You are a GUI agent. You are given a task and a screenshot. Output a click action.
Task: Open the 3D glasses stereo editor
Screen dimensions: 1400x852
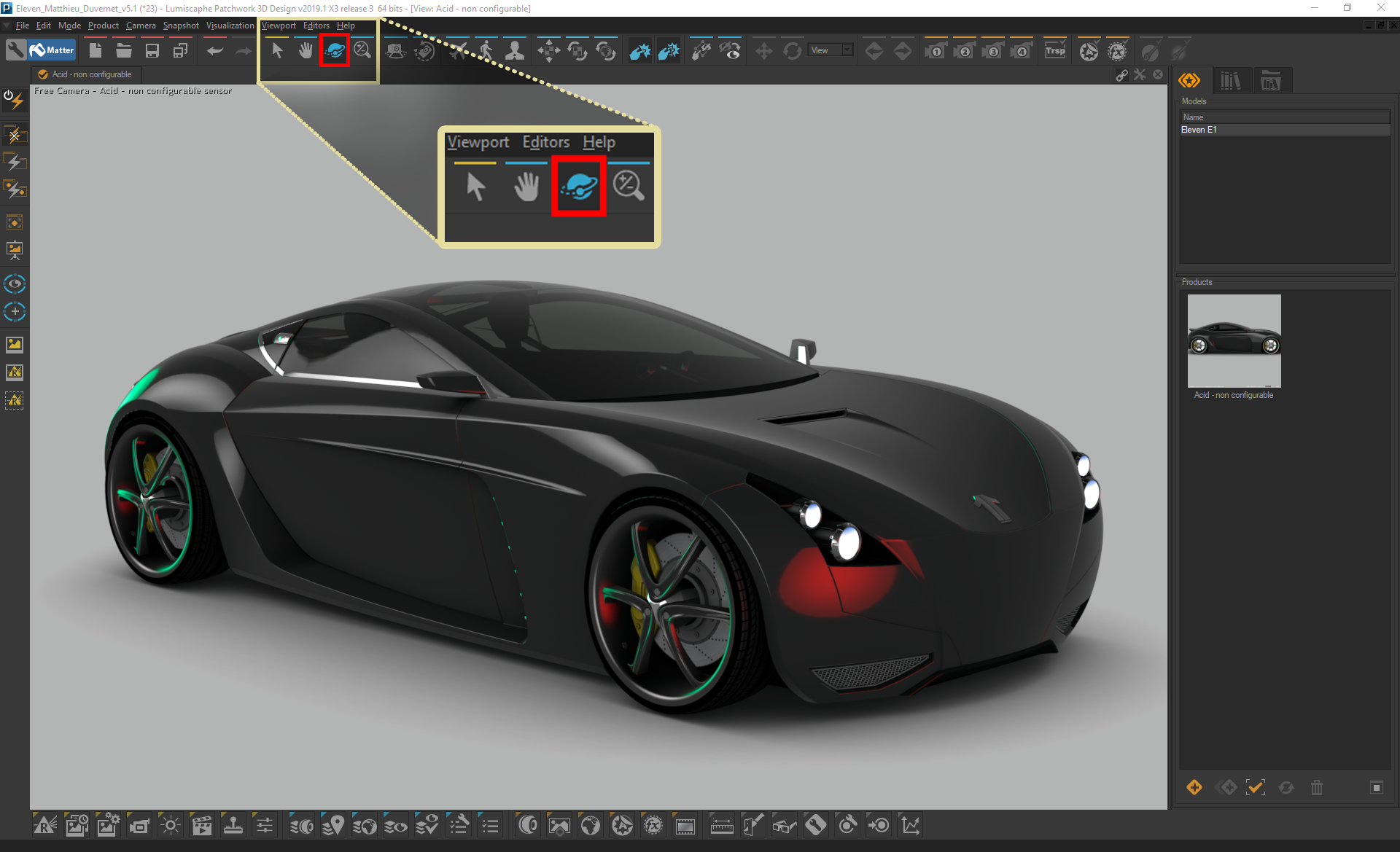click(784, 825)
